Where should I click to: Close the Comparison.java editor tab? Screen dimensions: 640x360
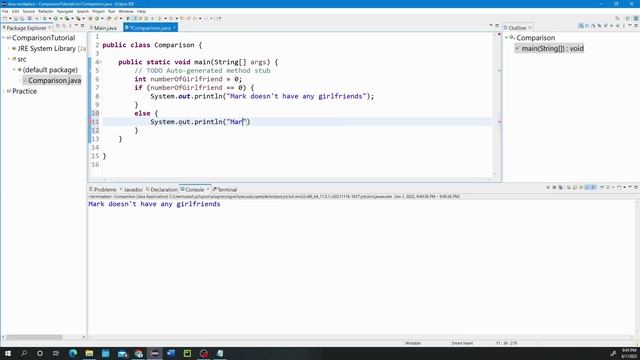pos(174,28)
